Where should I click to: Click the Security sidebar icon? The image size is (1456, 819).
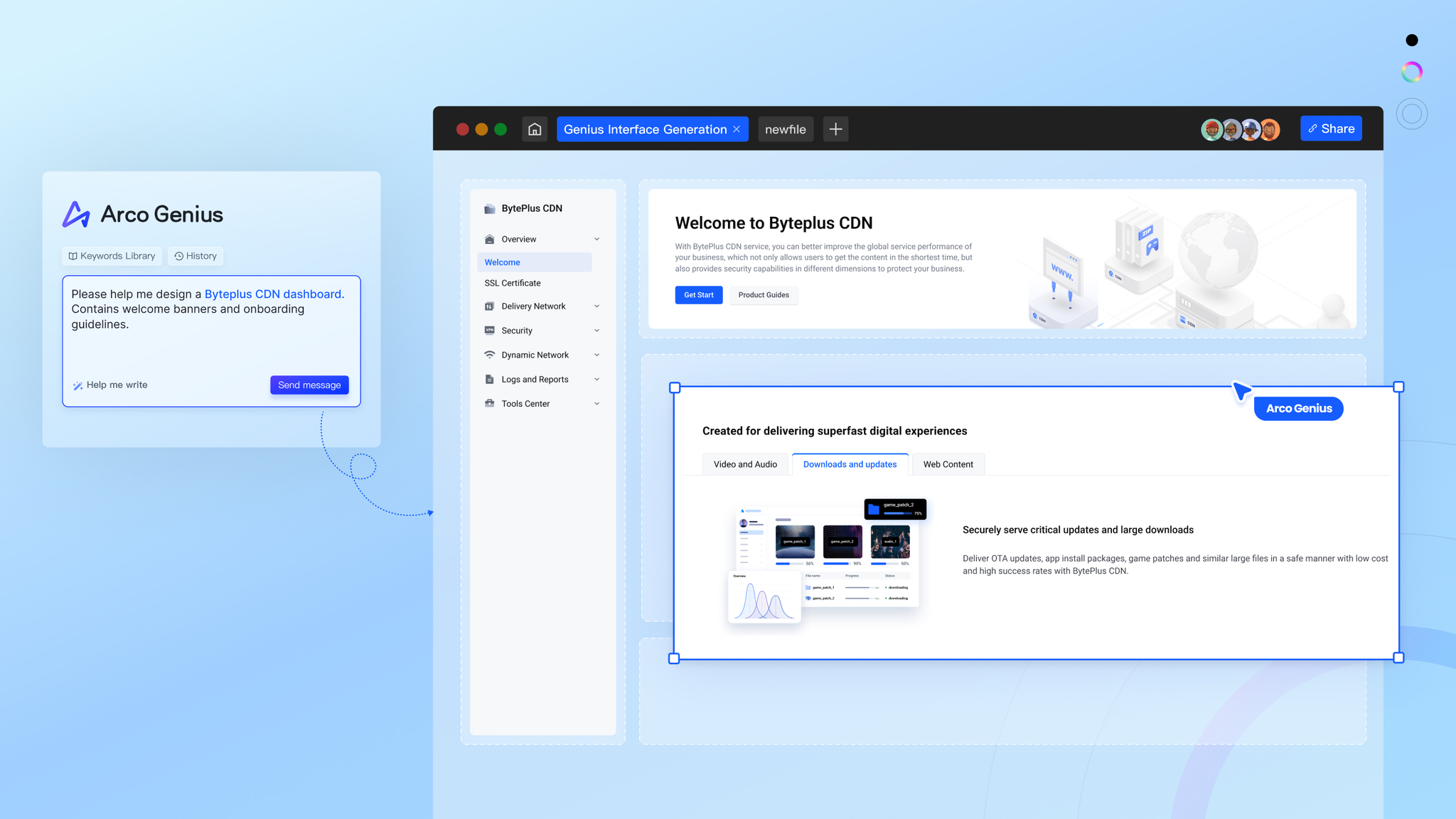point(489,331)
